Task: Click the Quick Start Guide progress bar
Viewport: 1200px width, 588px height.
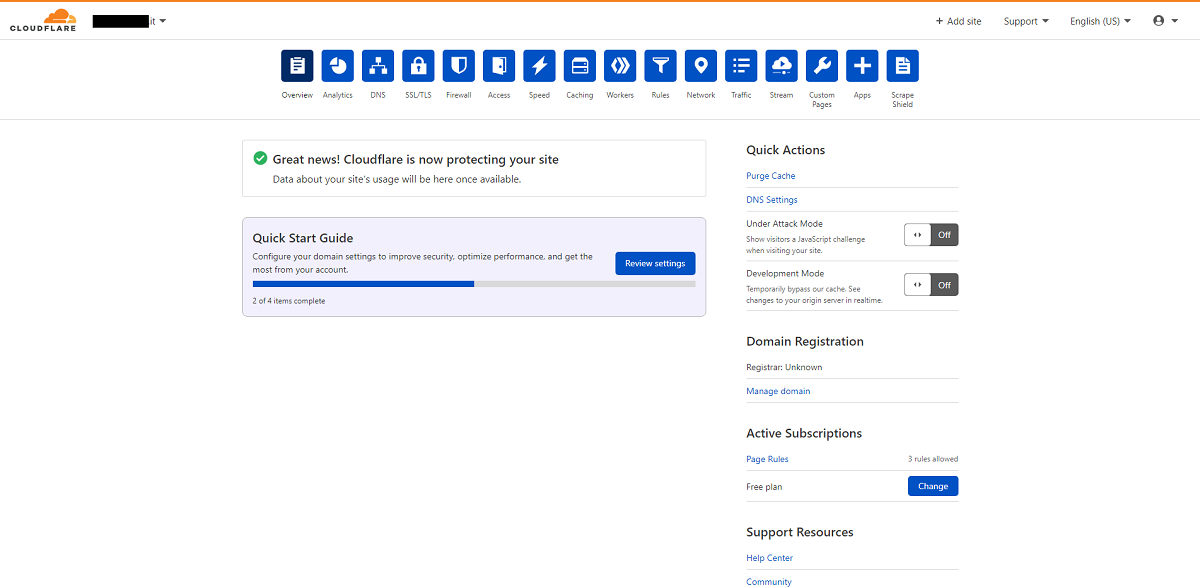Action: point(474,284)
